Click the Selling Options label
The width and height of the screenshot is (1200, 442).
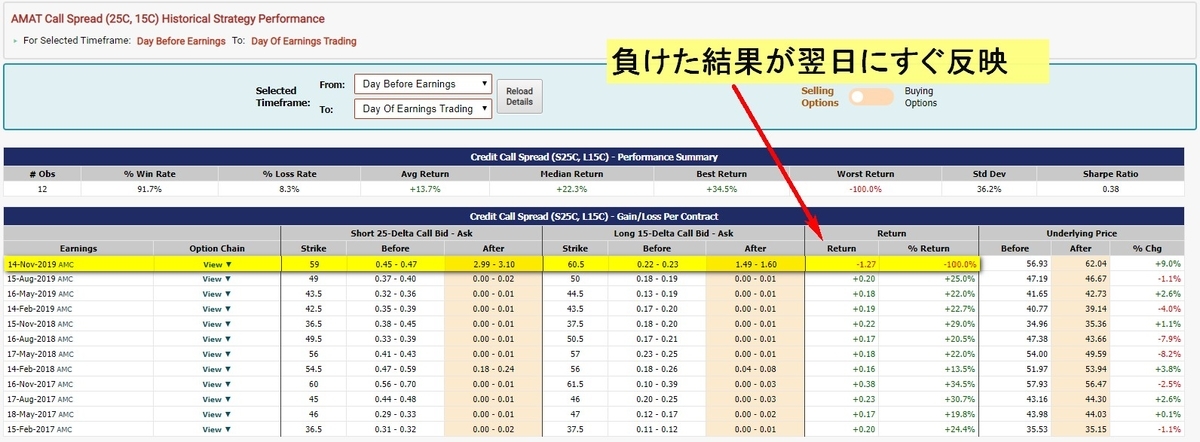click(x=820, y=96)
